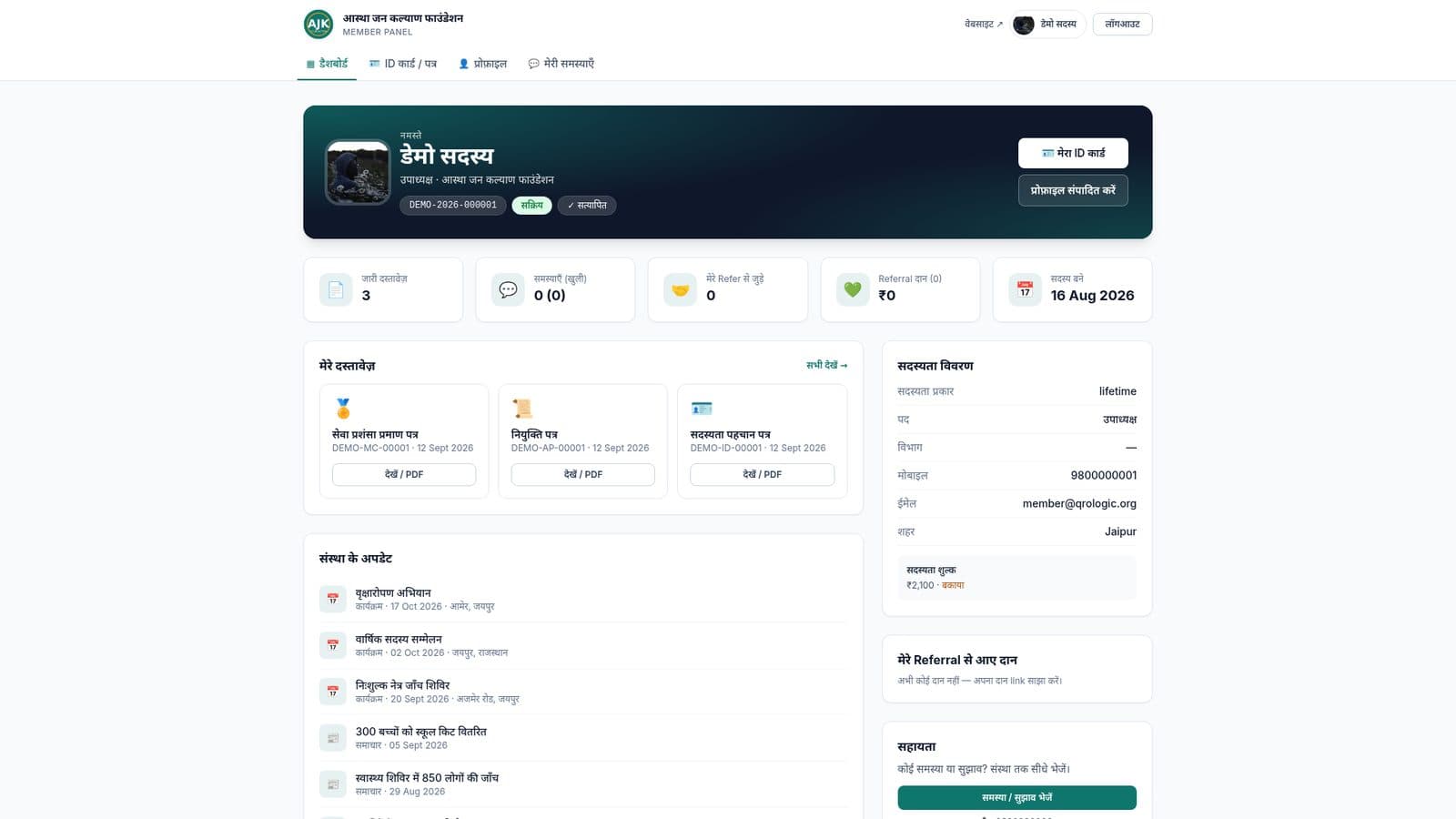Click the लॉगआउट button

pyautogui.click(x=1122, y=25)
